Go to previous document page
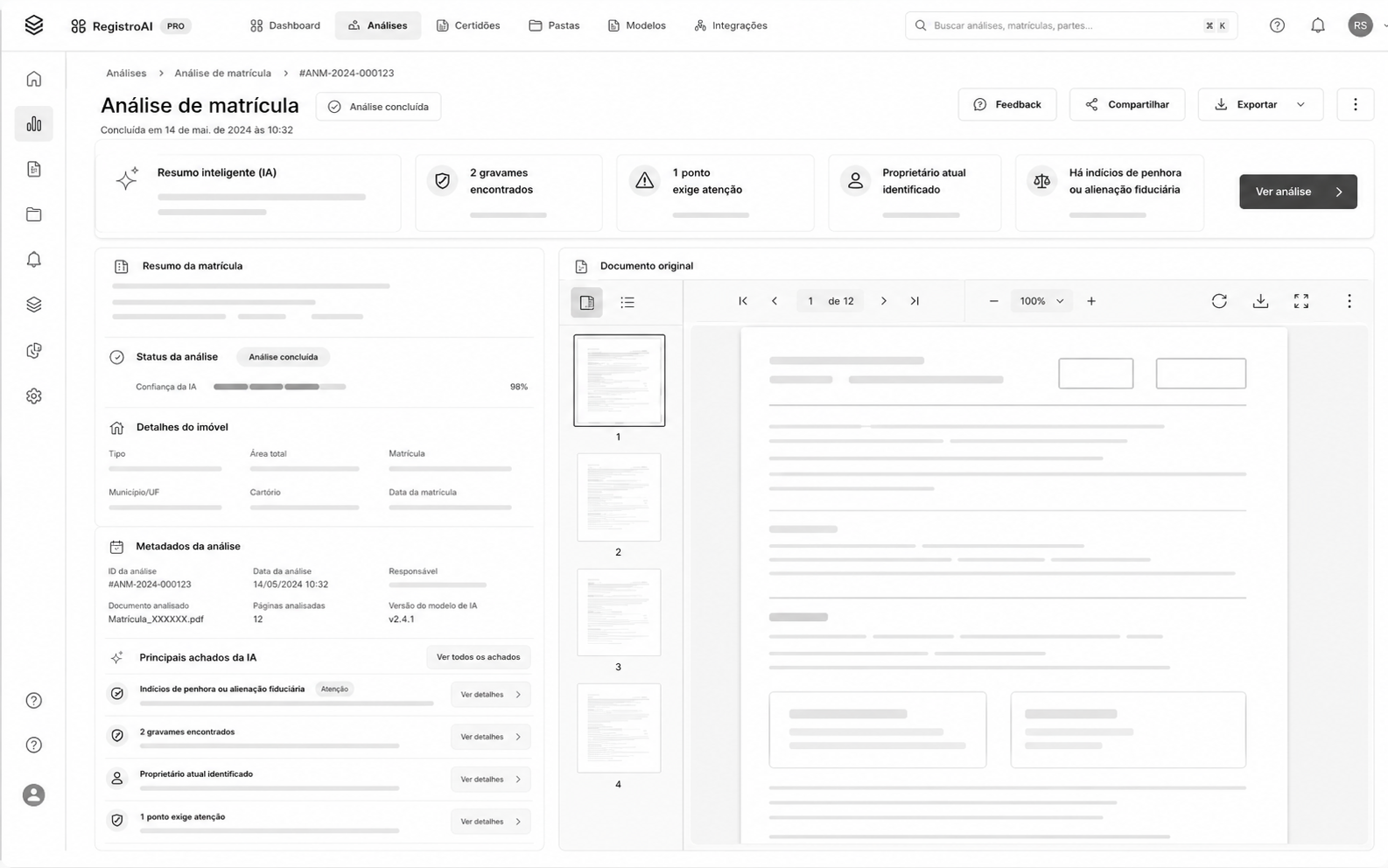1388x868 pixels. (775, 301)
